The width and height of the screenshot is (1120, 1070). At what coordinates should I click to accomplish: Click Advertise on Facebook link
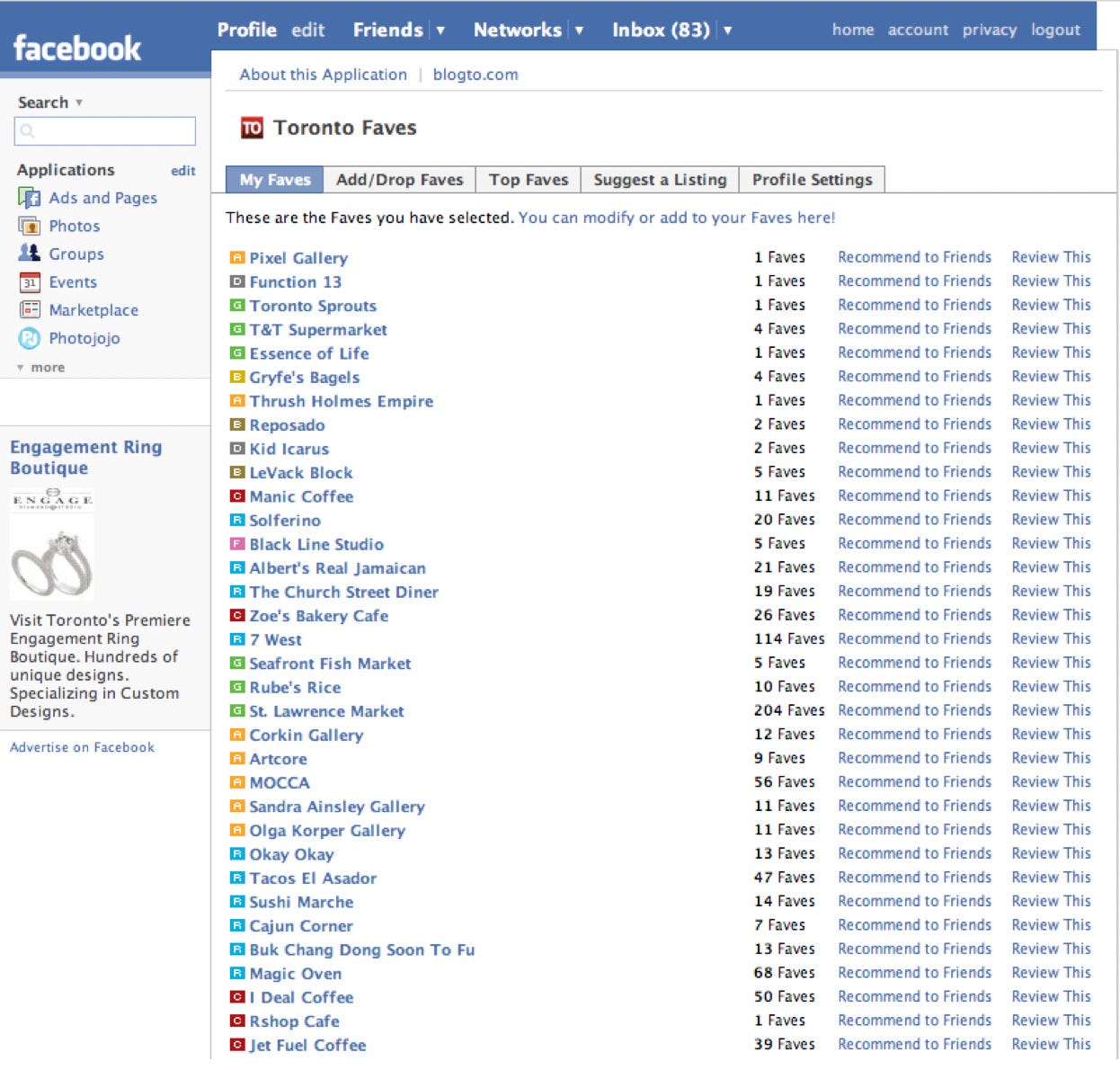pyautogui.click(x=82, y=747)
